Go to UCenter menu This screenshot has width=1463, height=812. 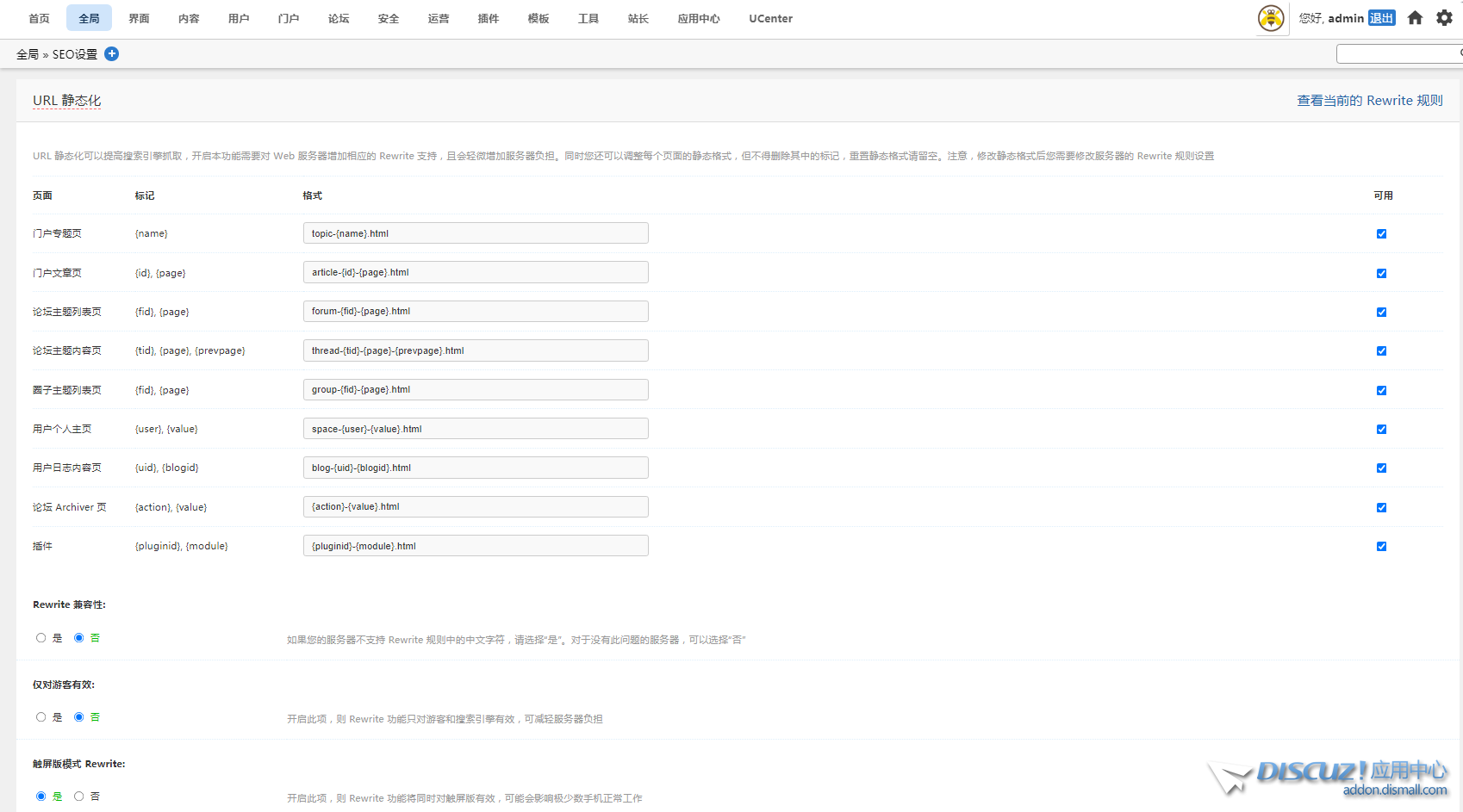pos(770,18)
